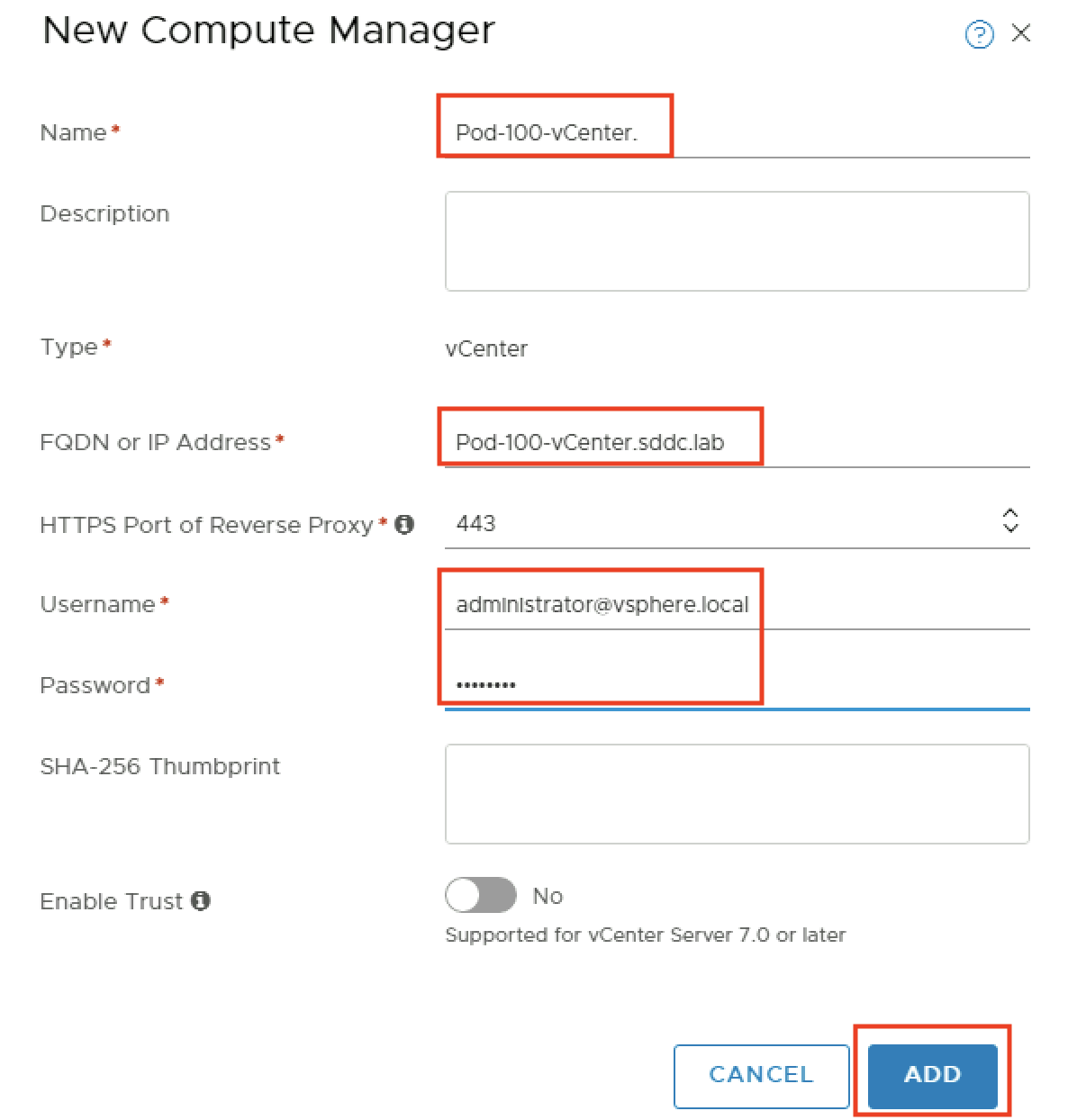Screen dimensions: 1068x1120
Task: Click the SHA-256 Thumbprint text area
Action: (737, 794)
